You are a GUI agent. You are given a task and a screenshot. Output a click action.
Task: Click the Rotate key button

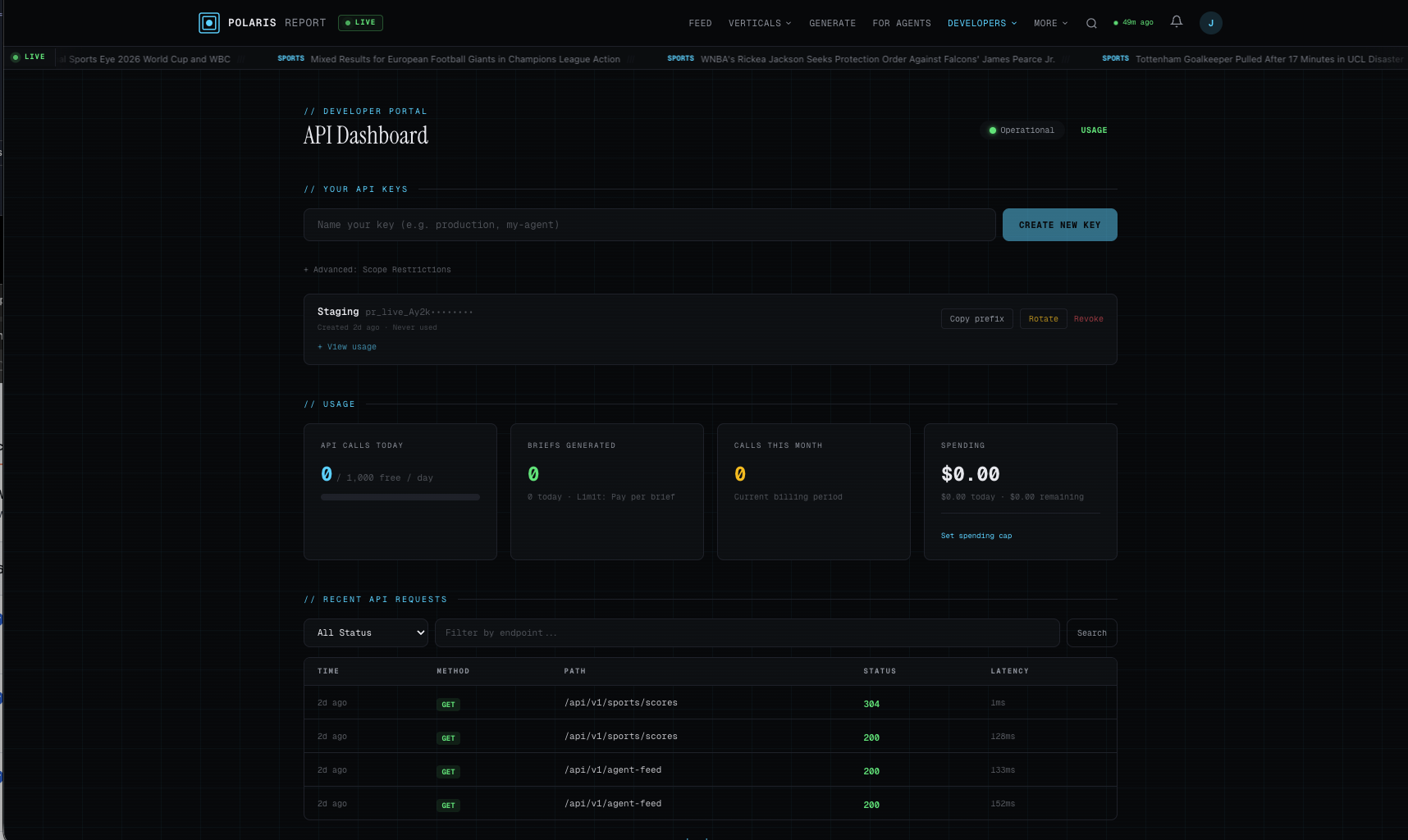pyautogui.click(x=1043, y=319)
